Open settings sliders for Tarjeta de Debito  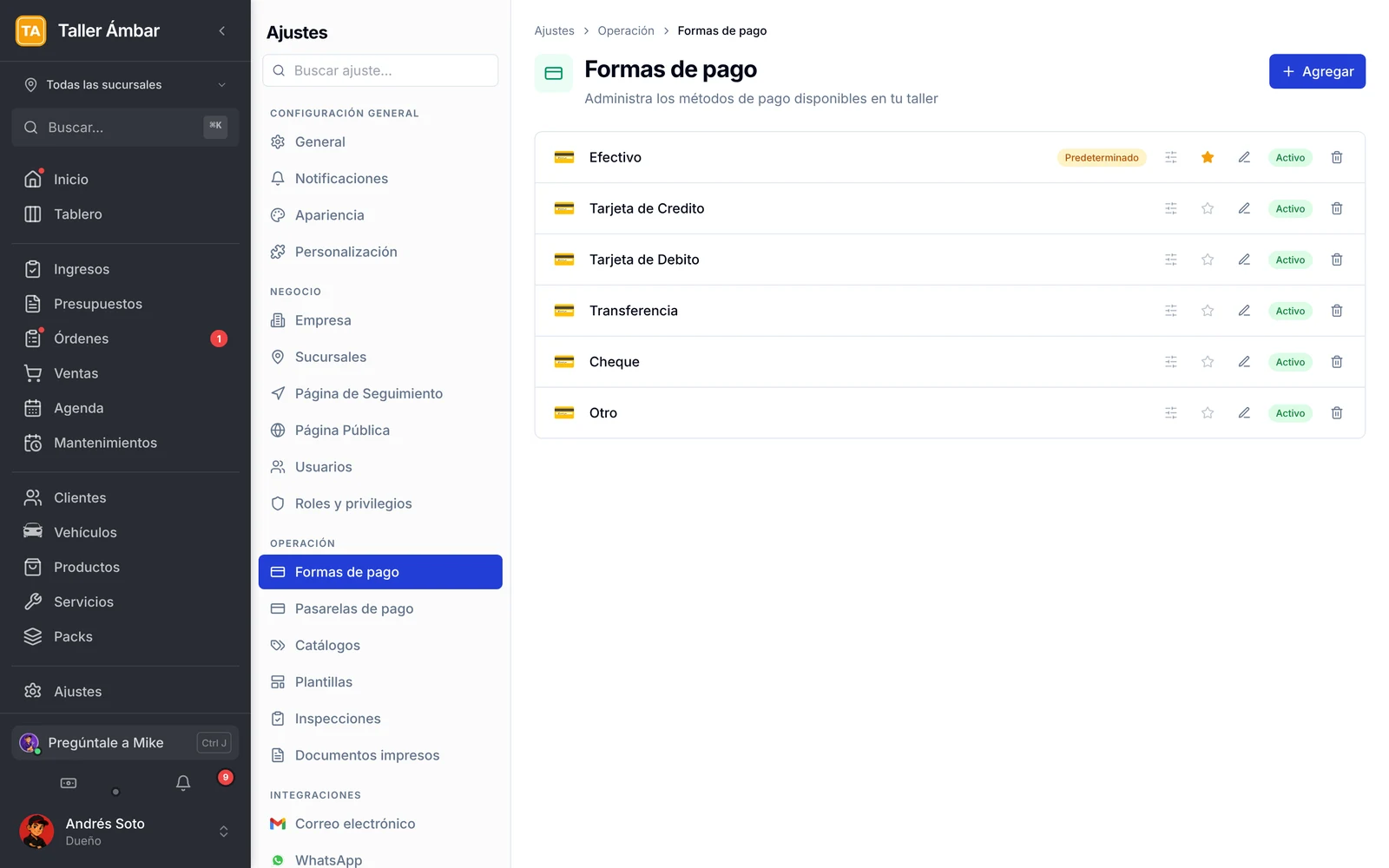(1170, 260)
